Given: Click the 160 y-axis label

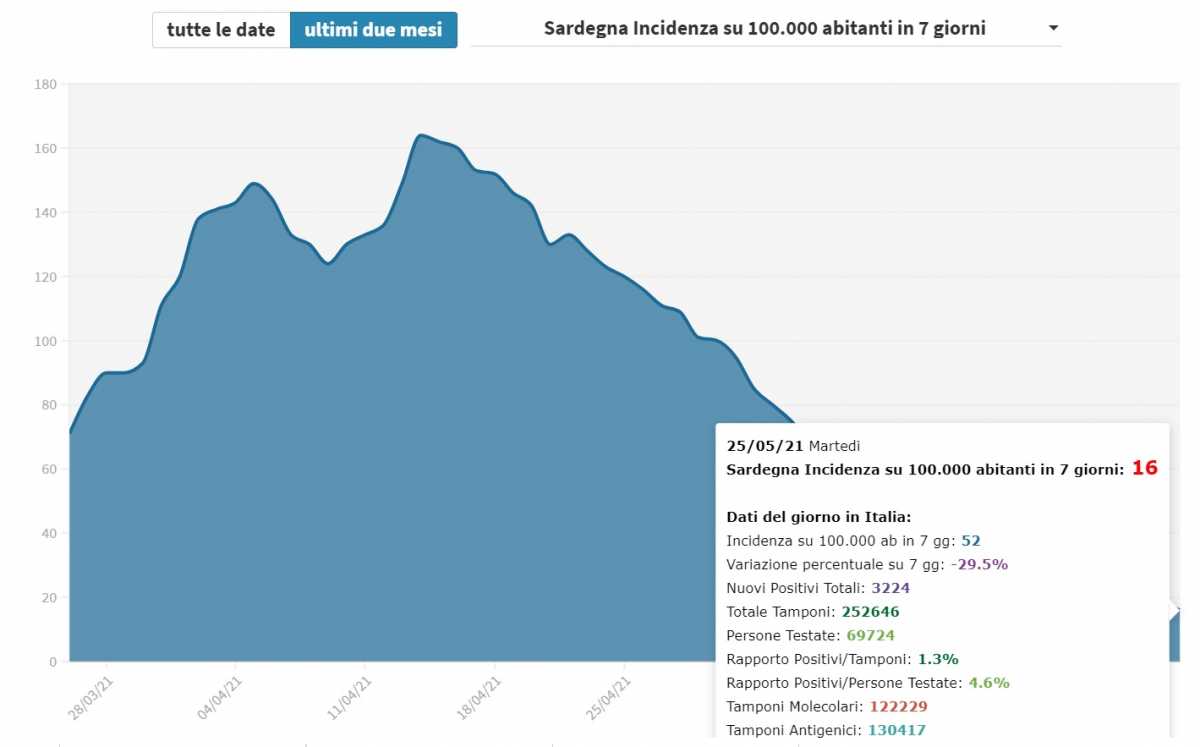Looking at the screenshot, I should point(46,148).
